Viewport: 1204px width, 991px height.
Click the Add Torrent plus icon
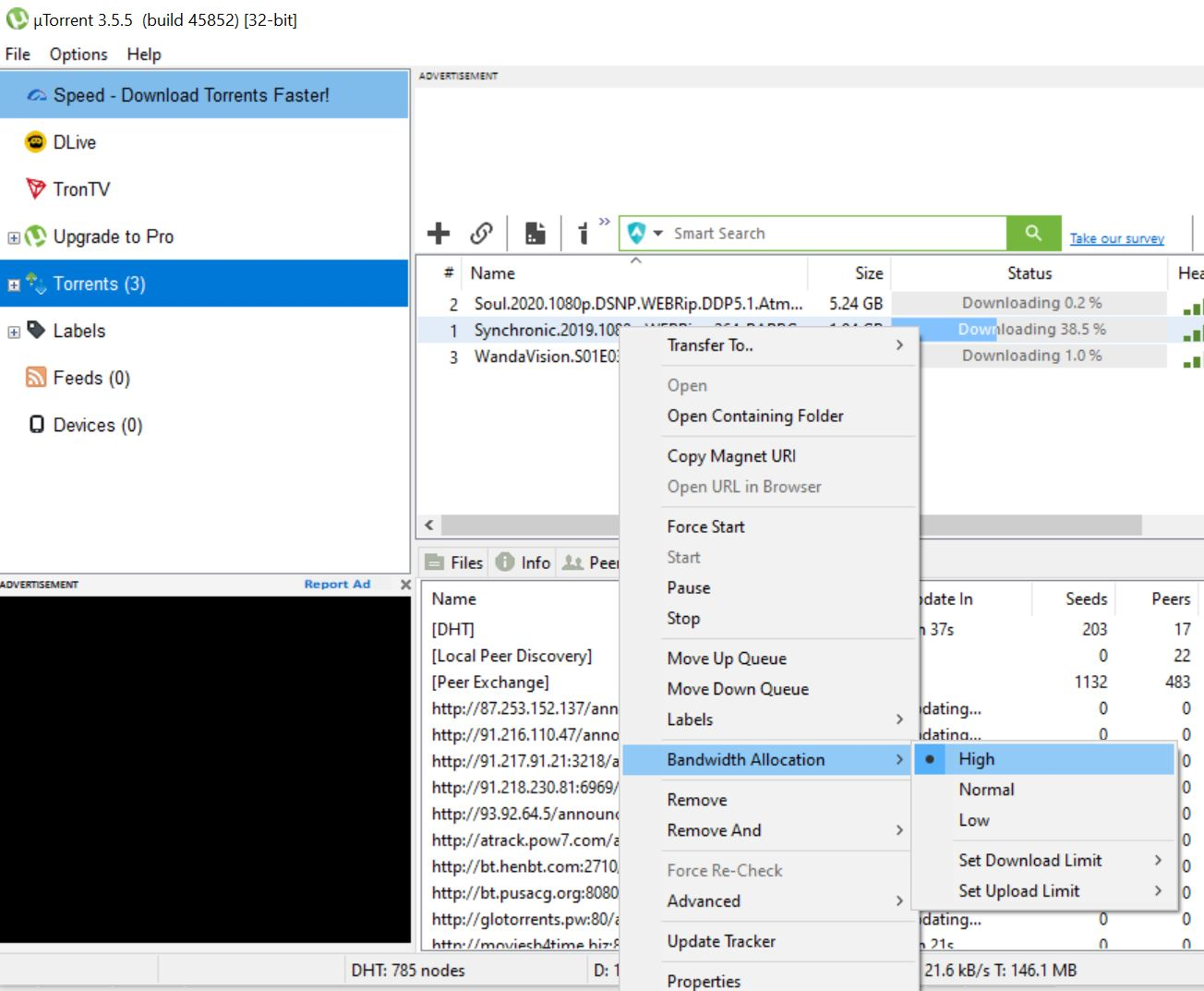point(439,234)
